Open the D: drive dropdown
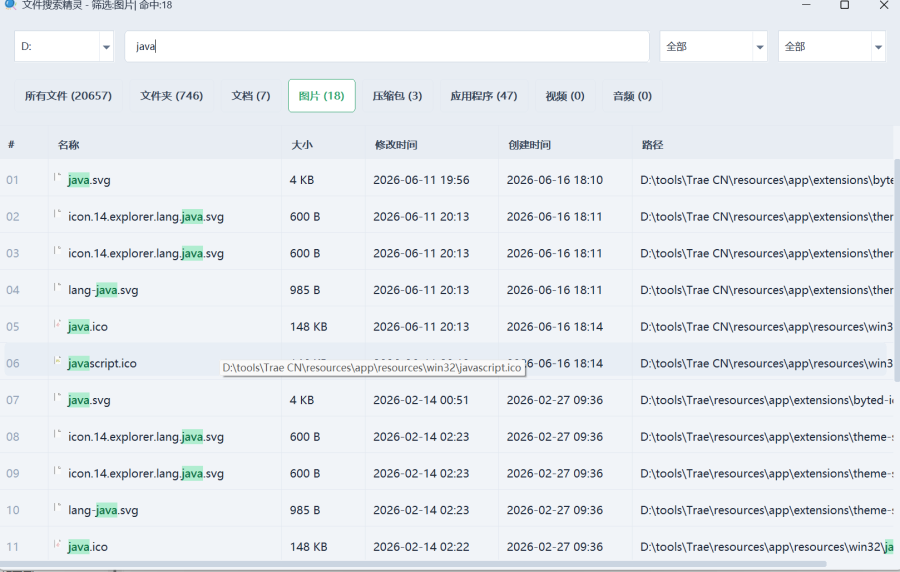 click(106, 47)
